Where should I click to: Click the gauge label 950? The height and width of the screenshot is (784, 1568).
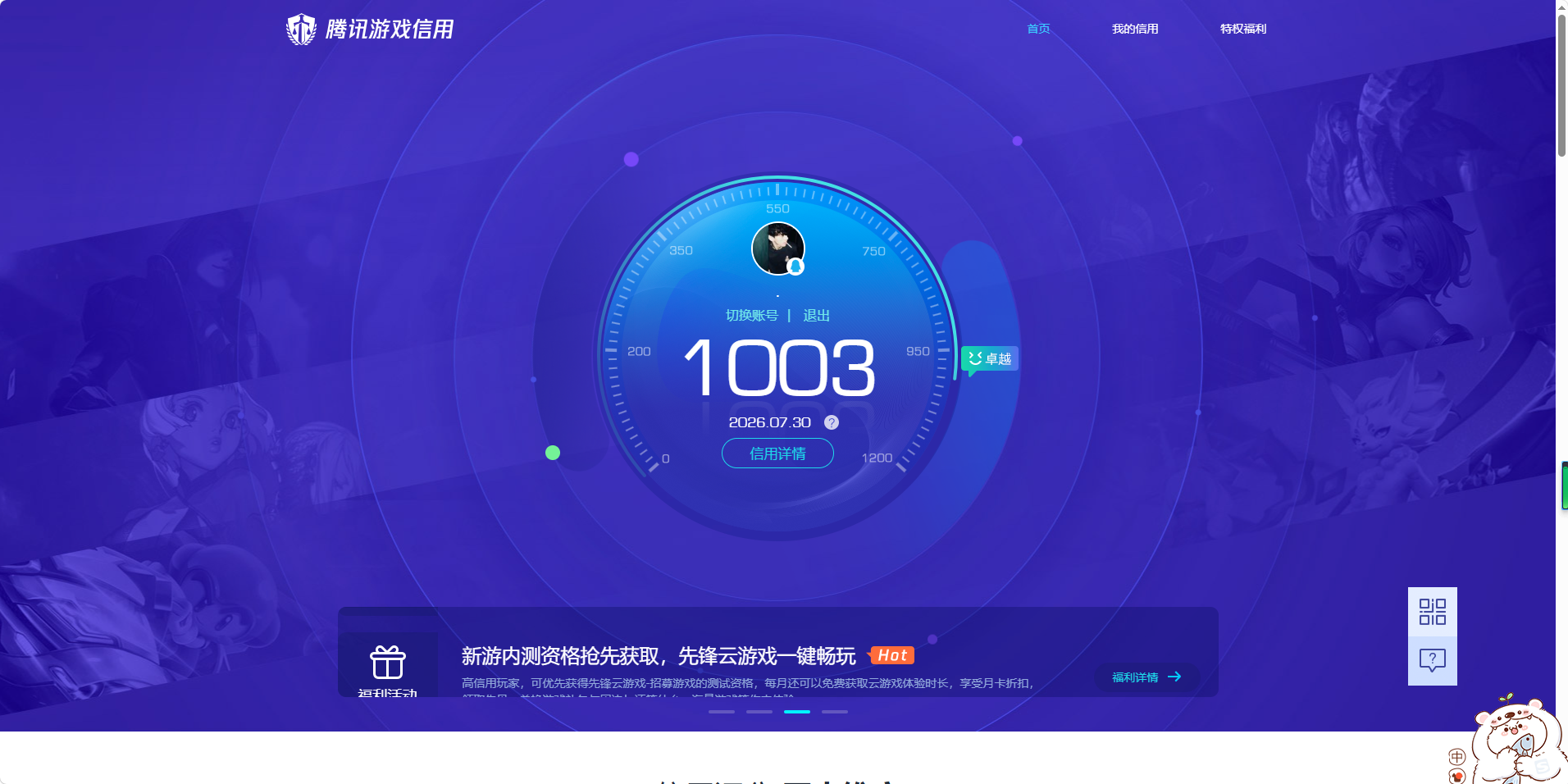[x=918, y=351]
